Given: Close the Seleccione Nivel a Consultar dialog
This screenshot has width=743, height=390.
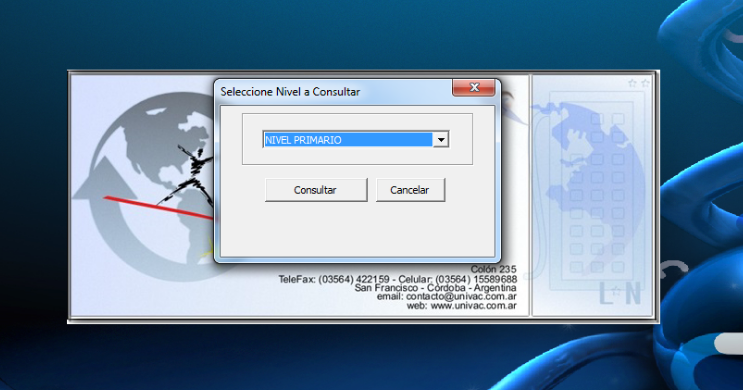Looking at the screenshot, I should 473,88.
